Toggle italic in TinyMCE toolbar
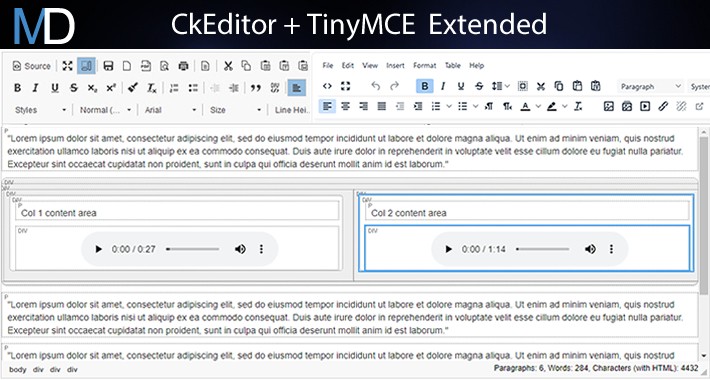This screenshot has height=380, width=710. [443, 86]
